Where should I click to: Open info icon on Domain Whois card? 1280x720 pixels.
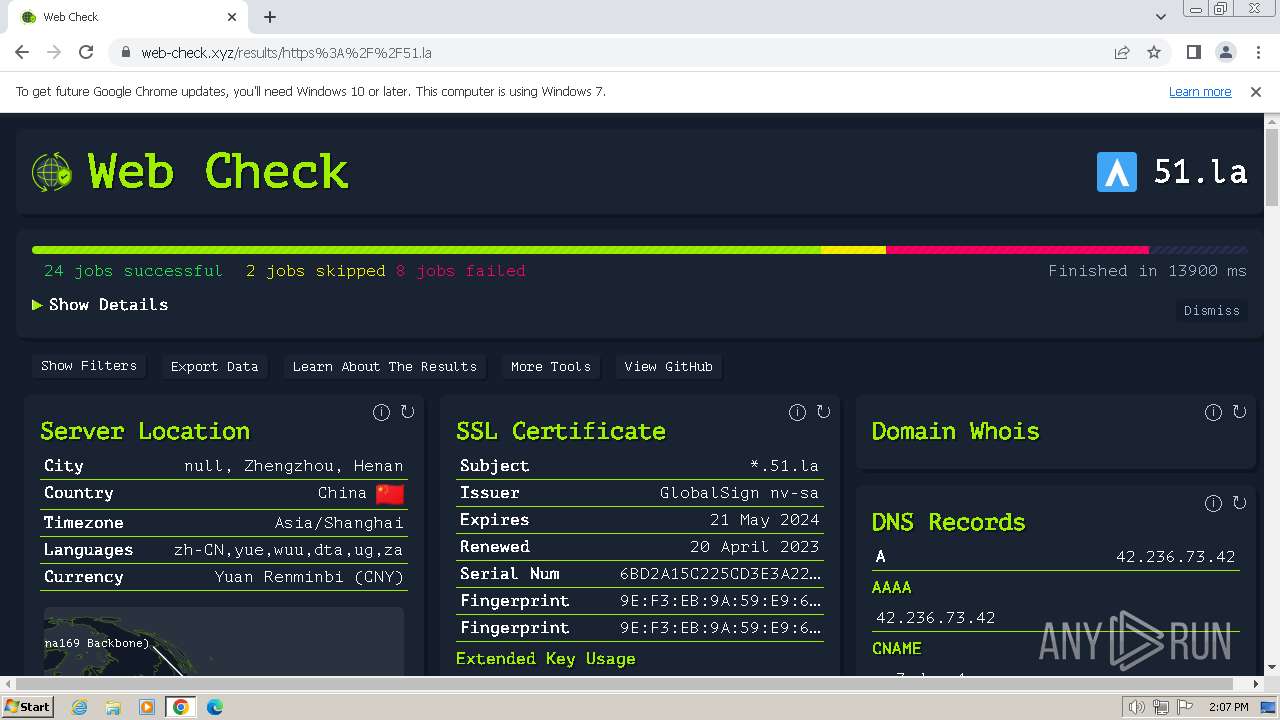pyautogui.click(x=1213, y=412)
